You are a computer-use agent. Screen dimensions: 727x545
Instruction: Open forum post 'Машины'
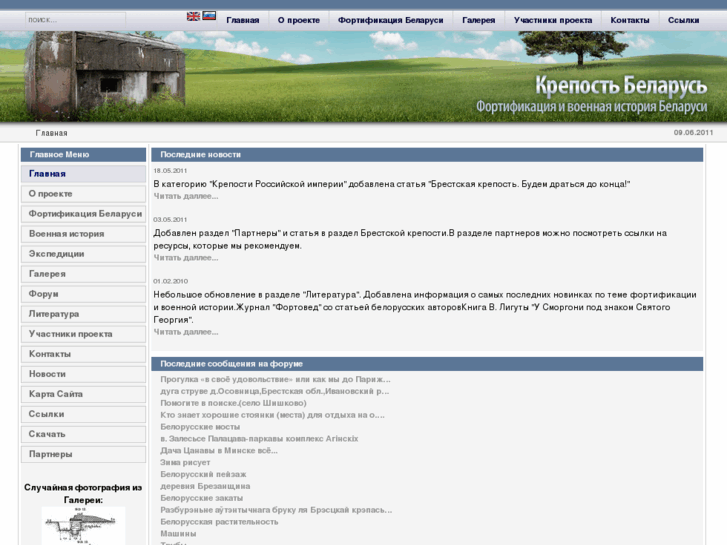coord(178,534)
